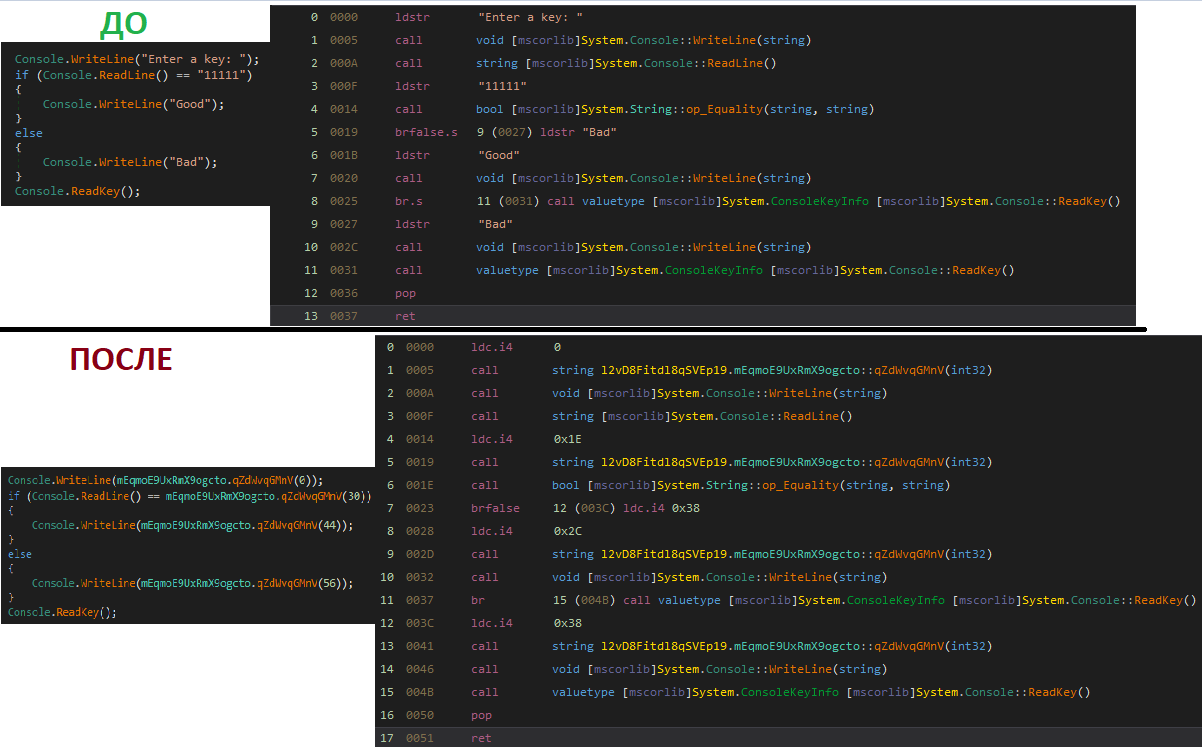Click row index 17 in the bottom IL listing

389,738
